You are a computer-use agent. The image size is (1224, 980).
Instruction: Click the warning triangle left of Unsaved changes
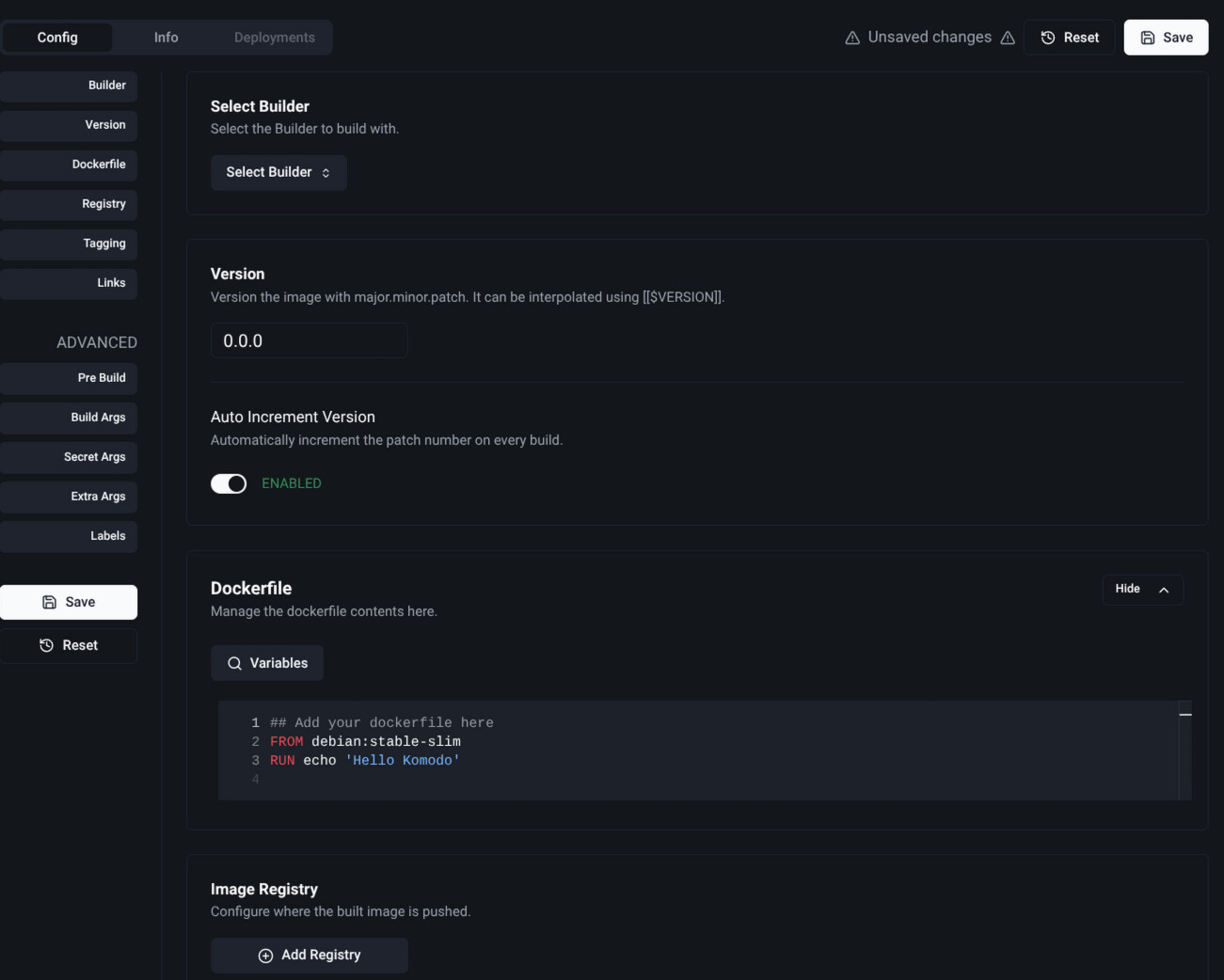[852, 38]
